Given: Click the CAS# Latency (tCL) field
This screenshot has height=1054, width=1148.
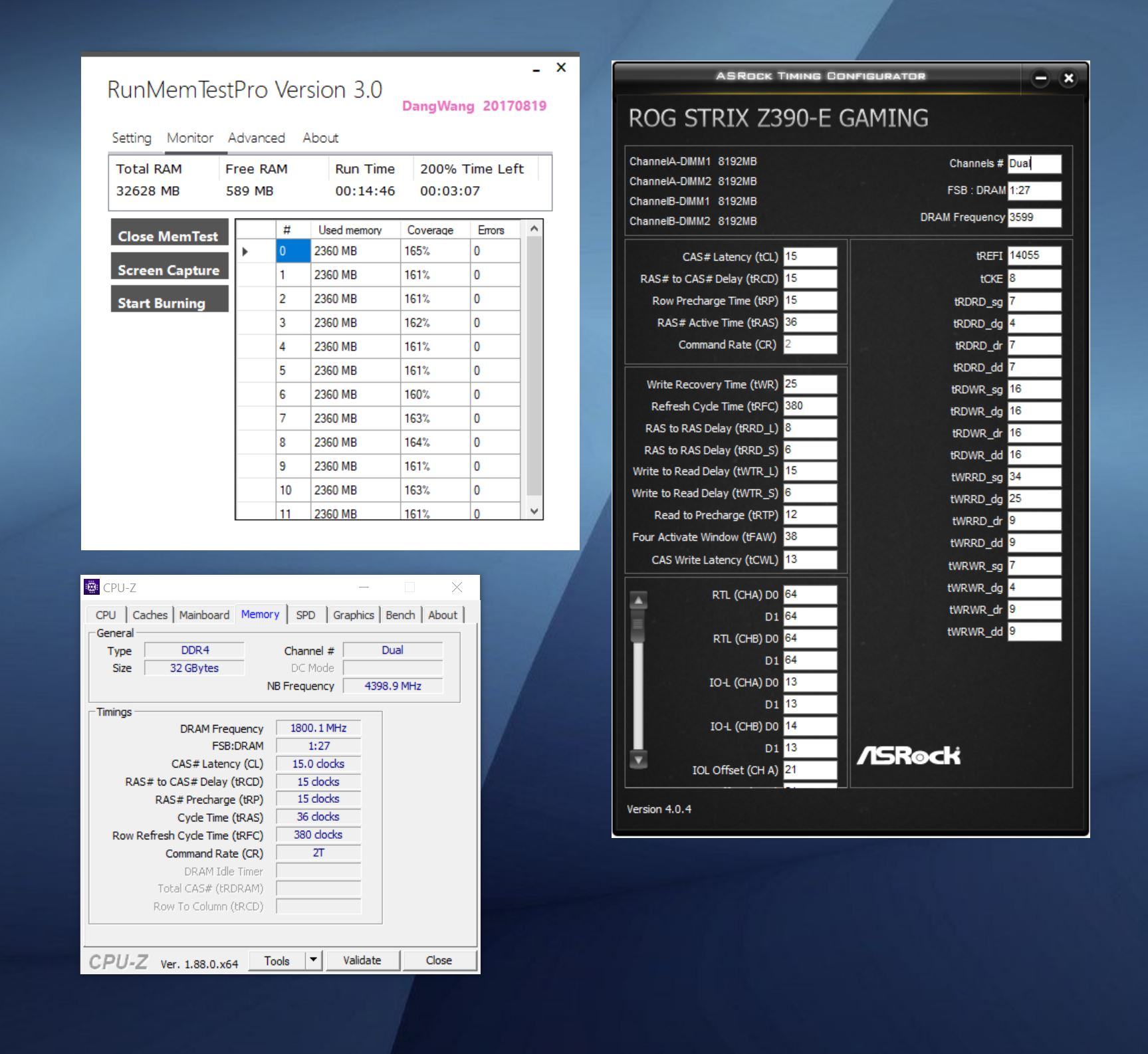Looking at the screenshot, I should [x=810, y=257].
